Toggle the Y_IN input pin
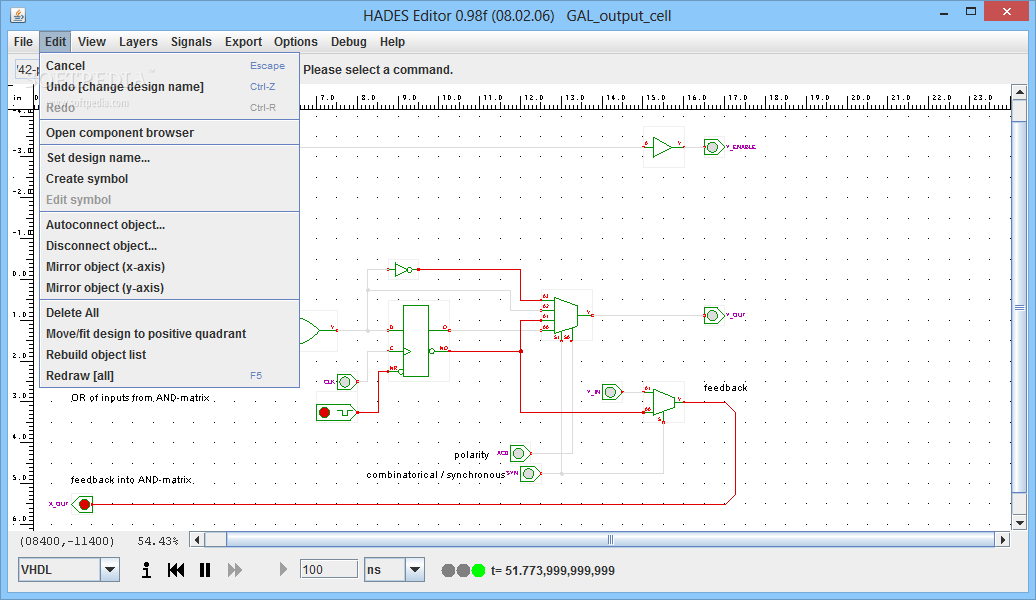This screenshot has width=1036, height=600. pos(612,393)
